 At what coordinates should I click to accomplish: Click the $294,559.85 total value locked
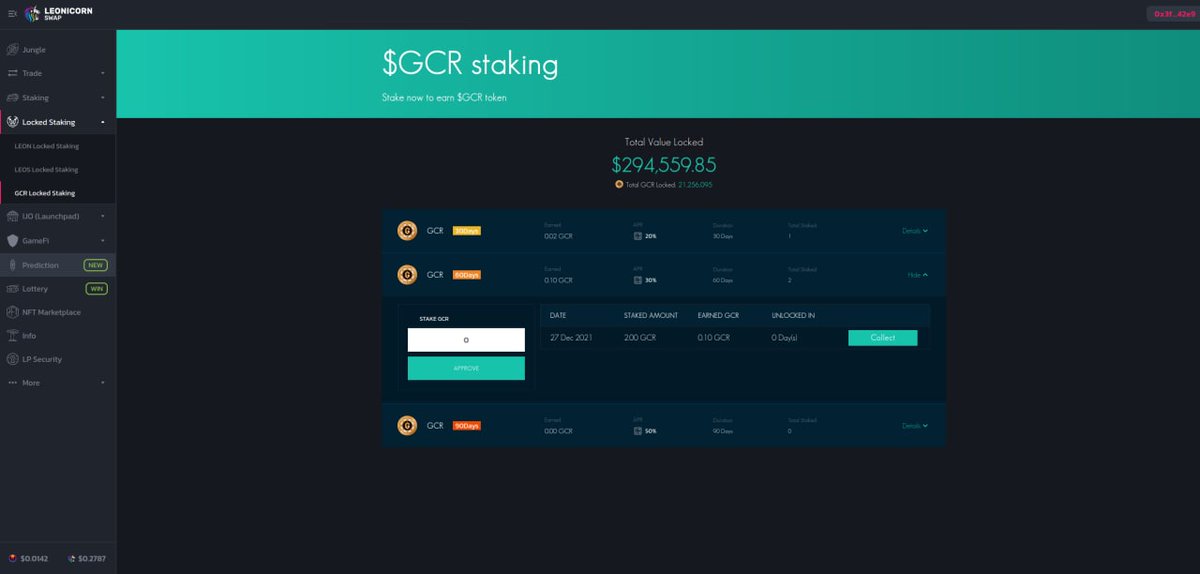coord(664,165)
